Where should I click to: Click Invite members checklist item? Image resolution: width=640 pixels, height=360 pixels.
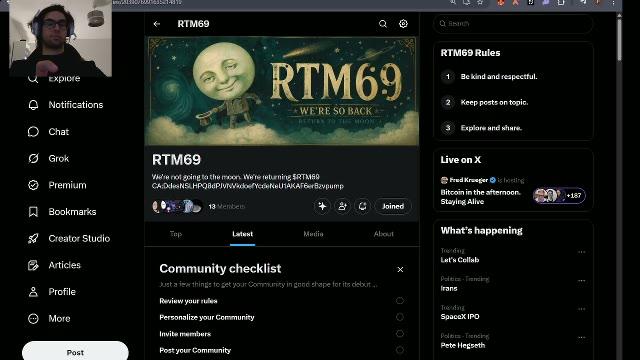(x=185, y=334)
